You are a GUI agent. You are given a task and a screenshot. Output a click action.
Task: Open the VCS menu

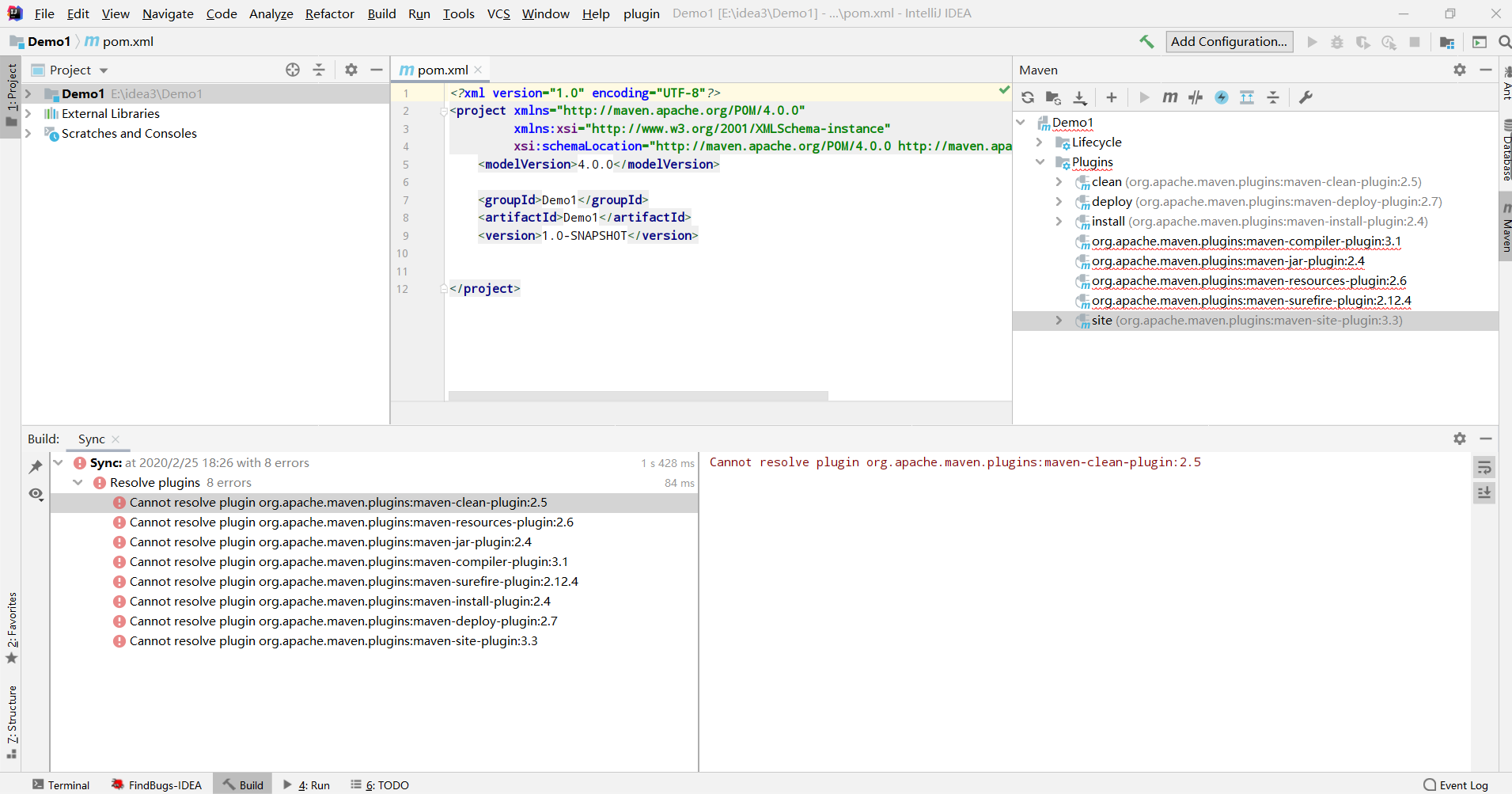tap(498, 13)
